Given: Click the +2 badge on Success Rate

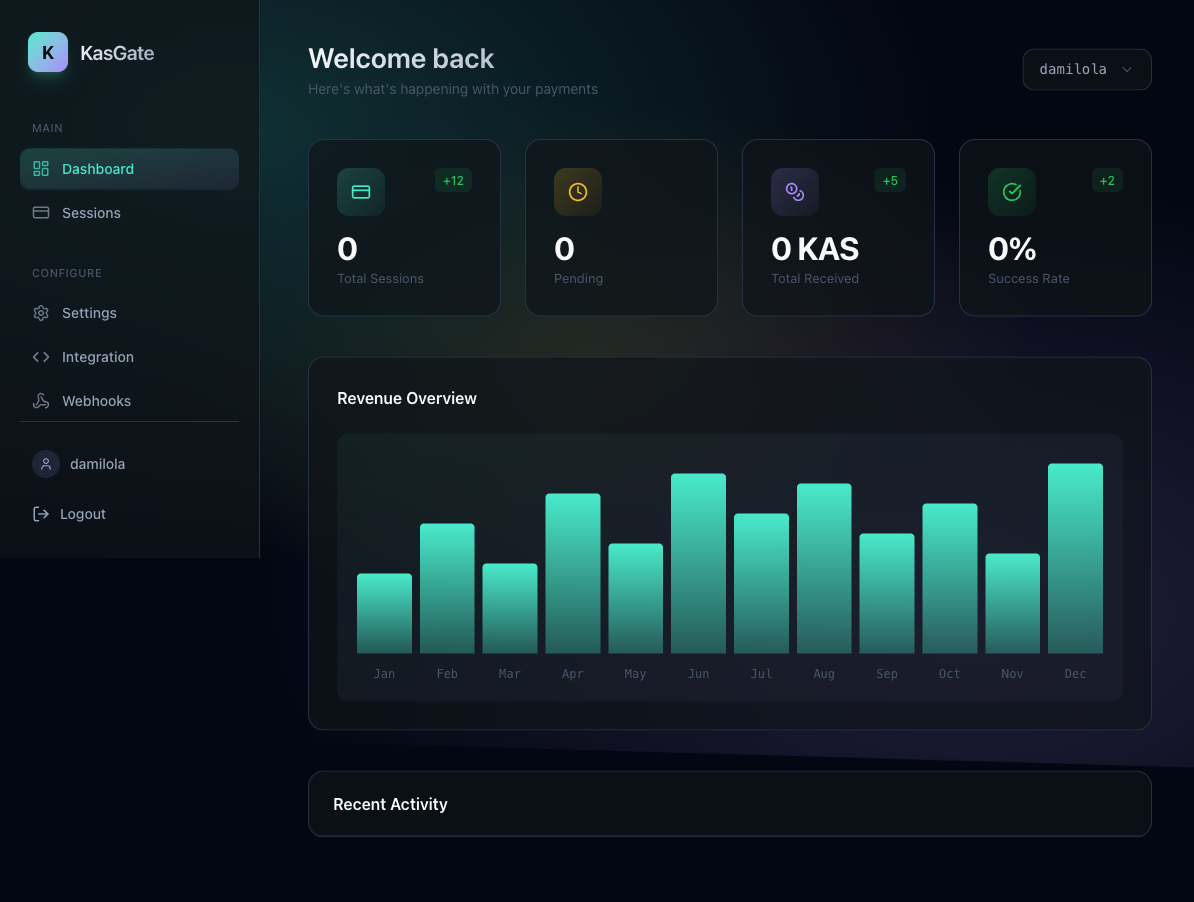Looking at the screenshot, I should [1107, 180].
